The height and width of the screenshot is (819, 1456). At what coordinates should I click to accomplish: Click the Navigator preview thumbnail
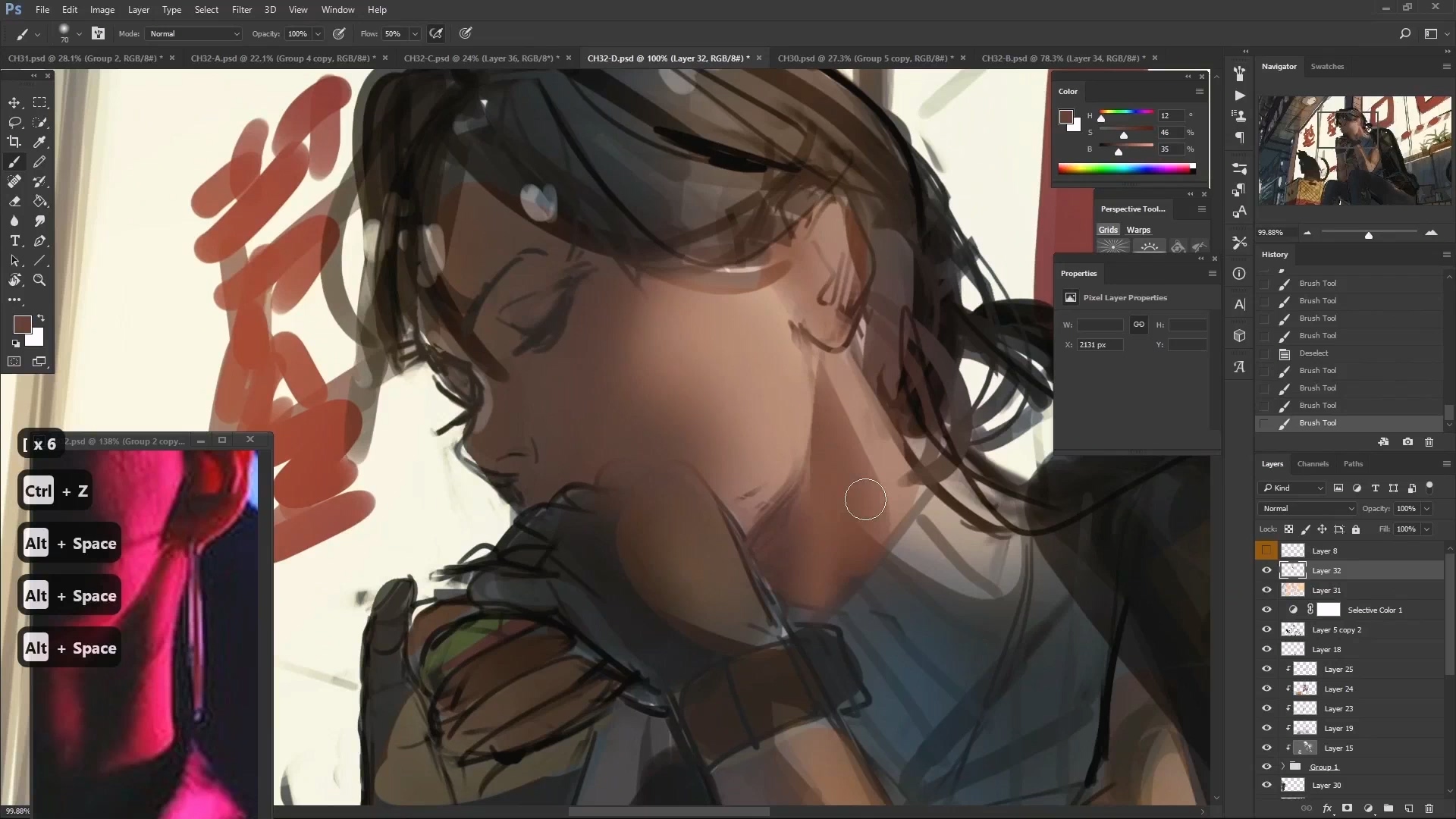point(1354,150)
